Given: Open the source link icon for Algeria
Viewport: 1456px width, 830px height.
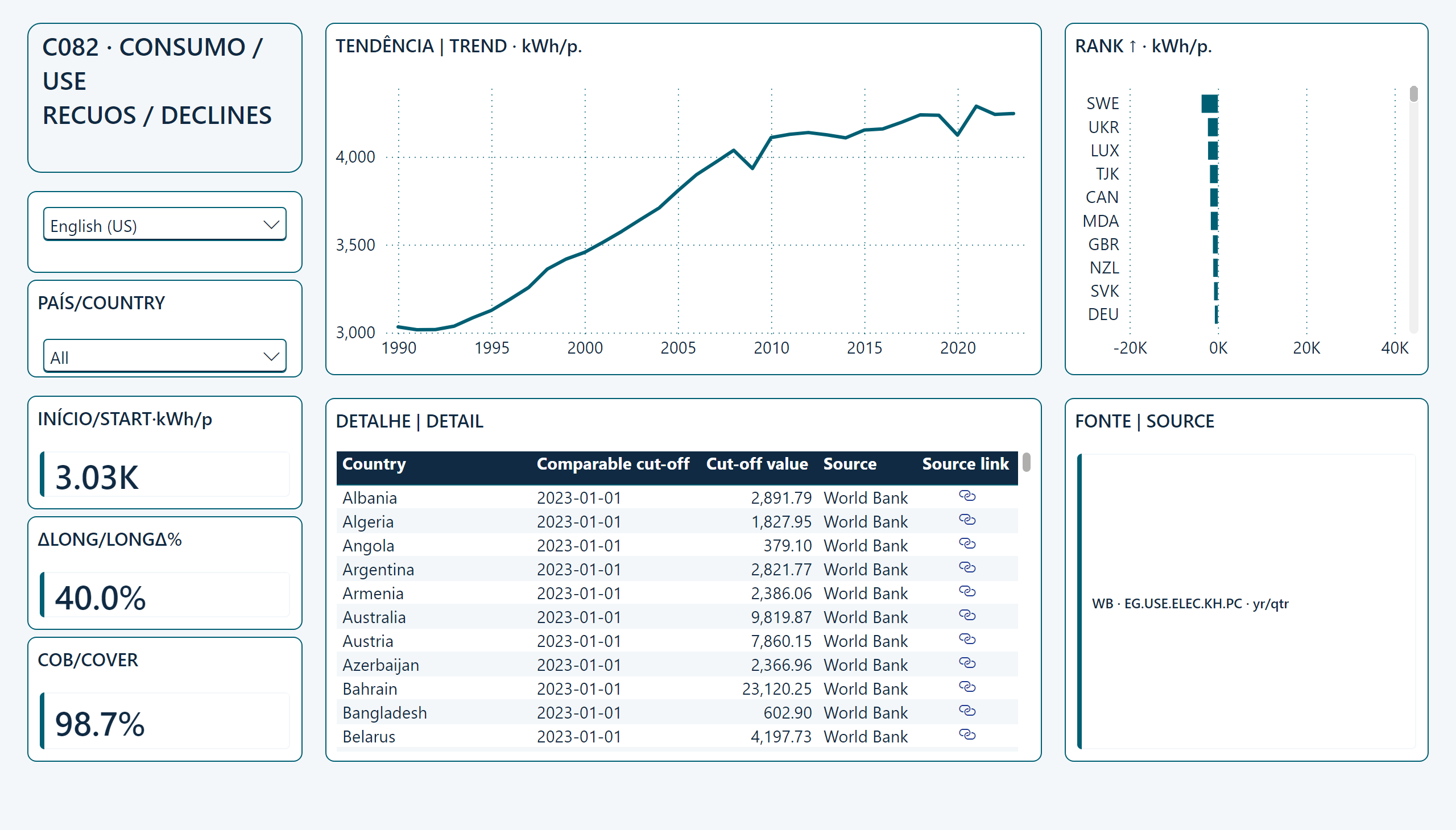Looking at the screenshot, I should 967,520.
